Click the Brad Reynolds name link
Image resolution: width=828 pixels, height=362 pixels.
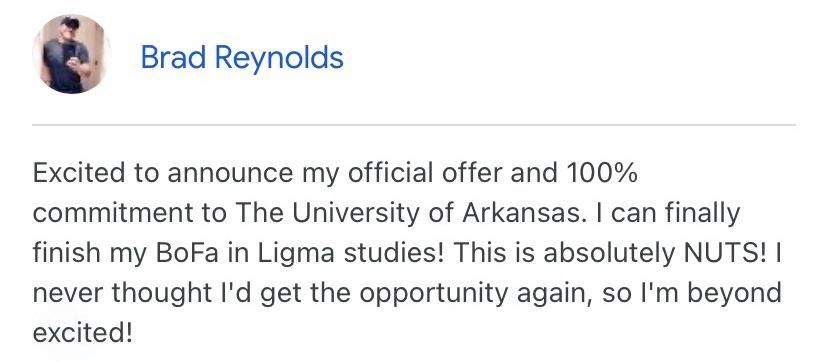click(x=242, y=58)
